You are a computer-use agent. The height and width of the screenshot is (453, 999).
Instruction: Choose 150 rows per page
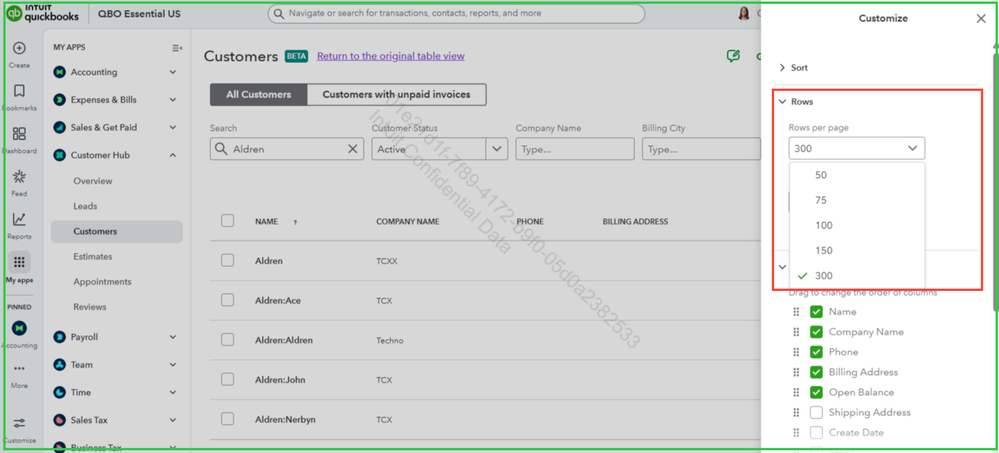click(x=856, y=250)
